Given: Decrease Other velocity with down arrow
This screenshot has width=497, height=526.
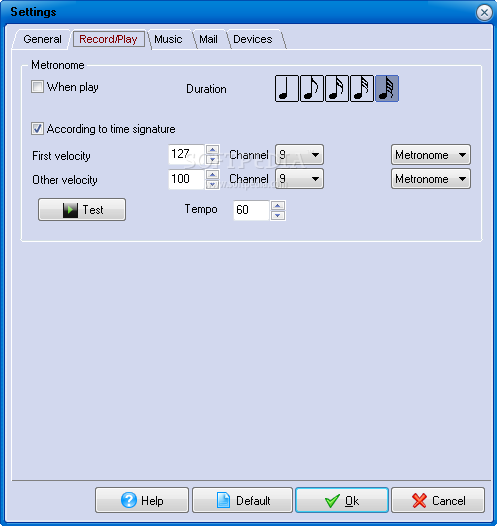Looking at the screenshot, I should pos(212,184).
